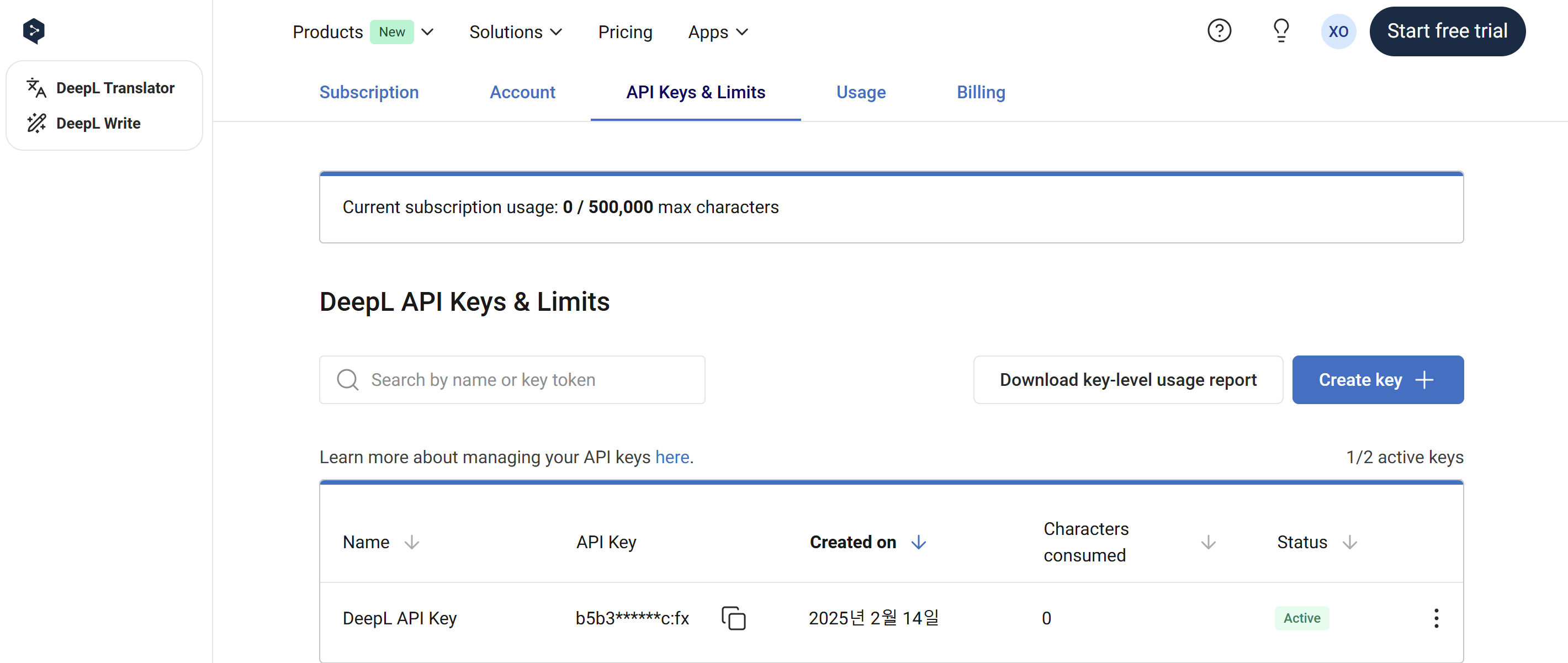The width and height of the screenshot is (1568, 663).
Task: Open the help question mark icon
Action: [x=1219, y=31]
